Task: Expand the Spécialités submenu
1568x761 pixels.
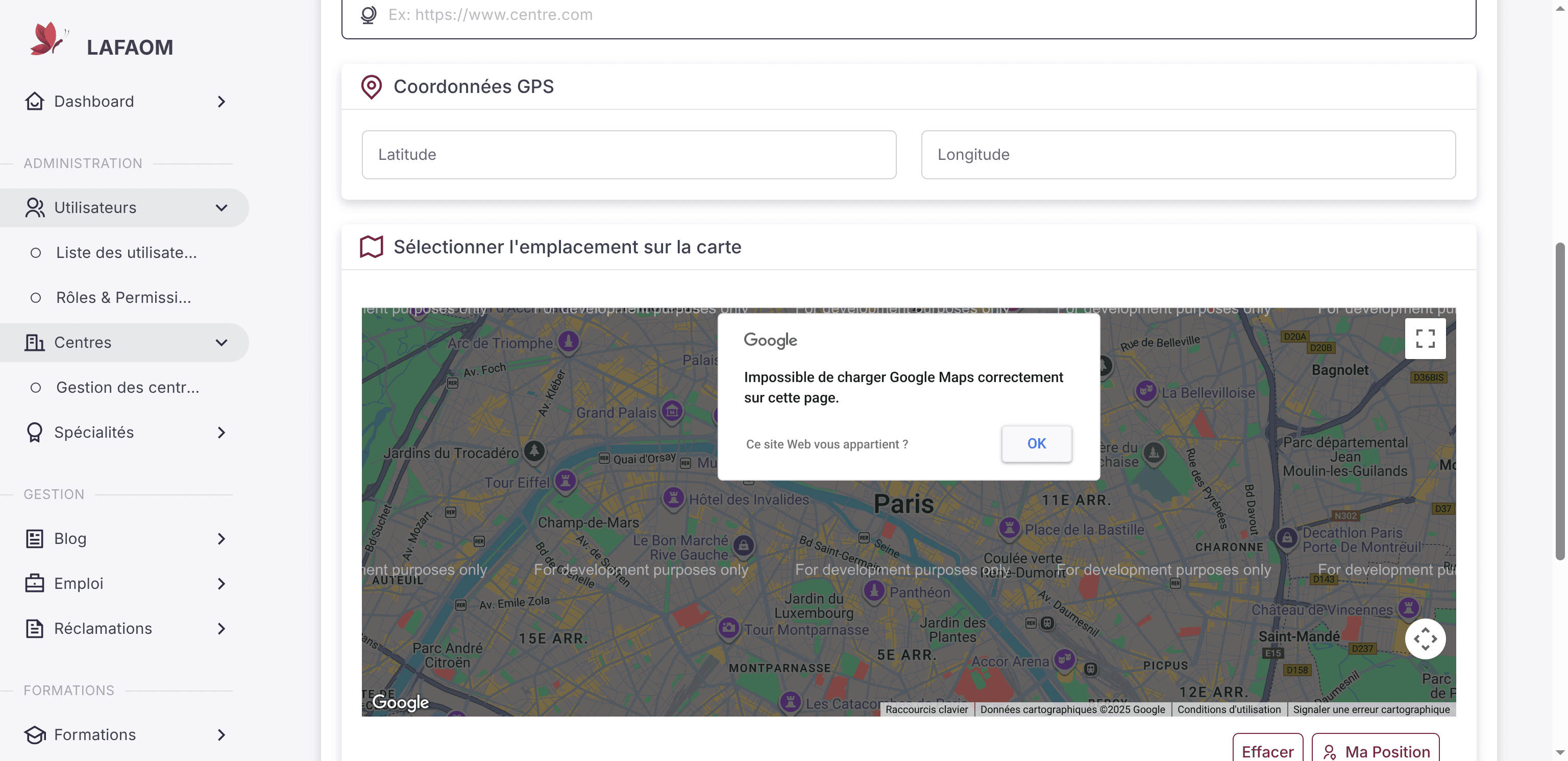Action: [222, 433]
